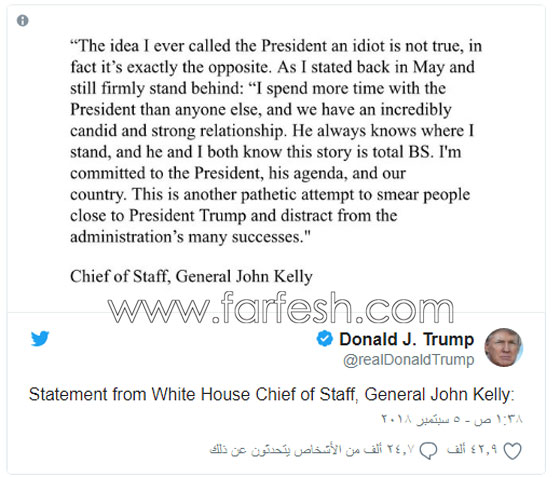Open the embedded John Kelly statement image
Viewport: 560px width, 477px height.
tap(276, 159)
